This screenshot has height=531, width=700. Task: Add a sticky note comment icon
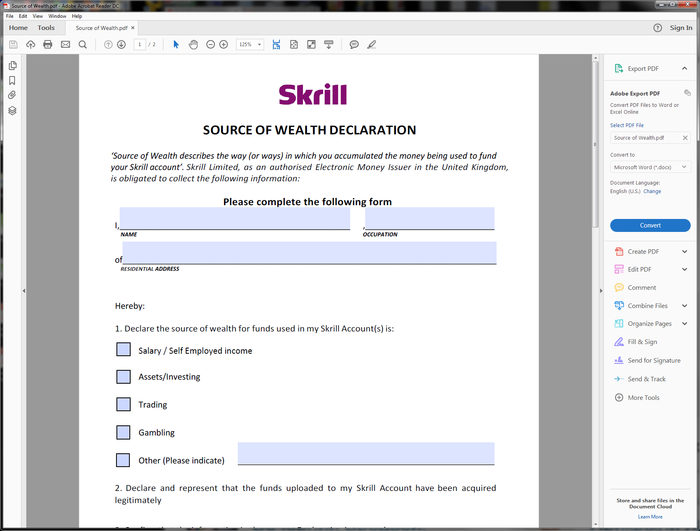(354, 45)
